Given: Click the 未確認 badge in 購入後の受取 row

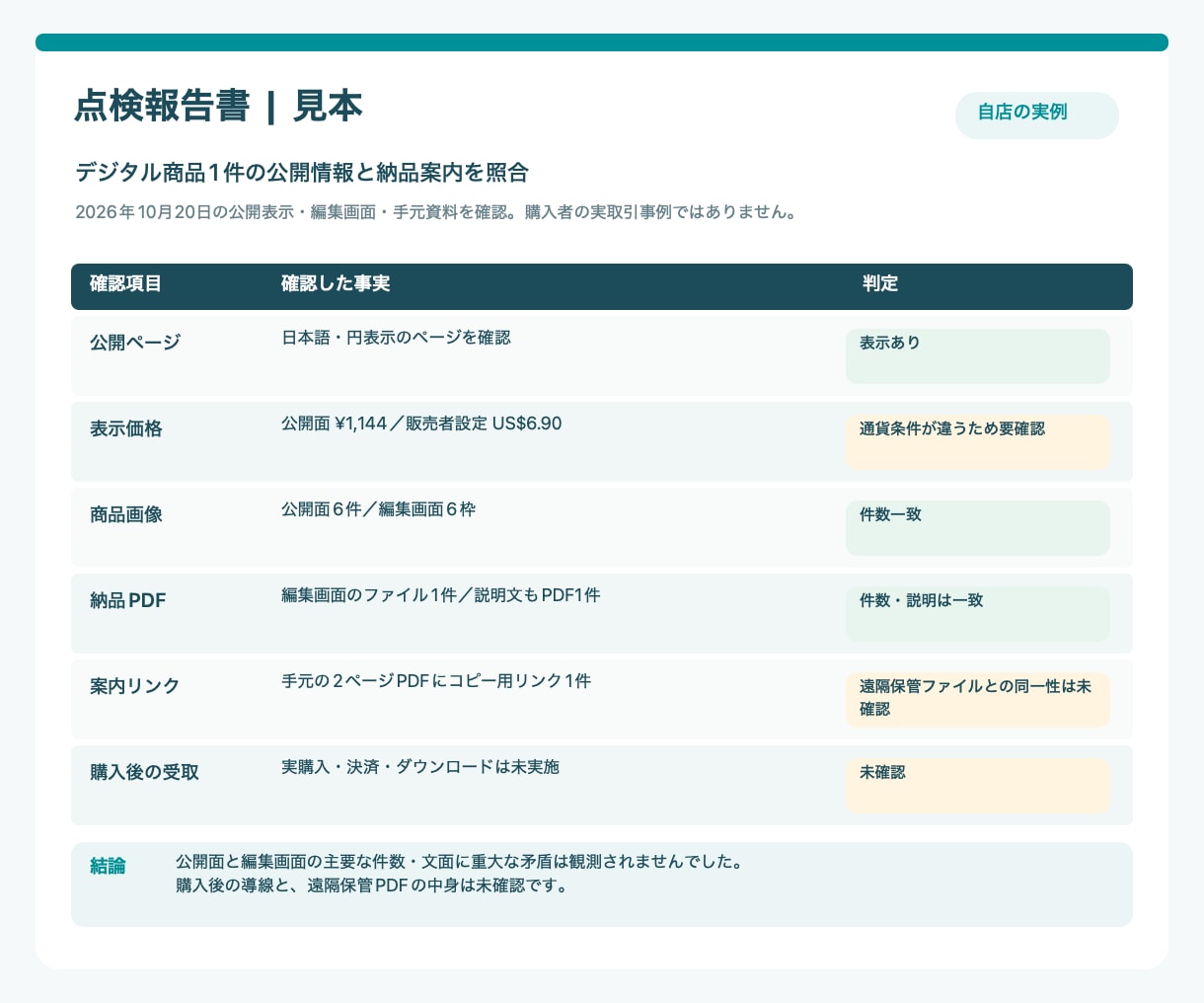Looking at the screenshot, I should point(977,786).
